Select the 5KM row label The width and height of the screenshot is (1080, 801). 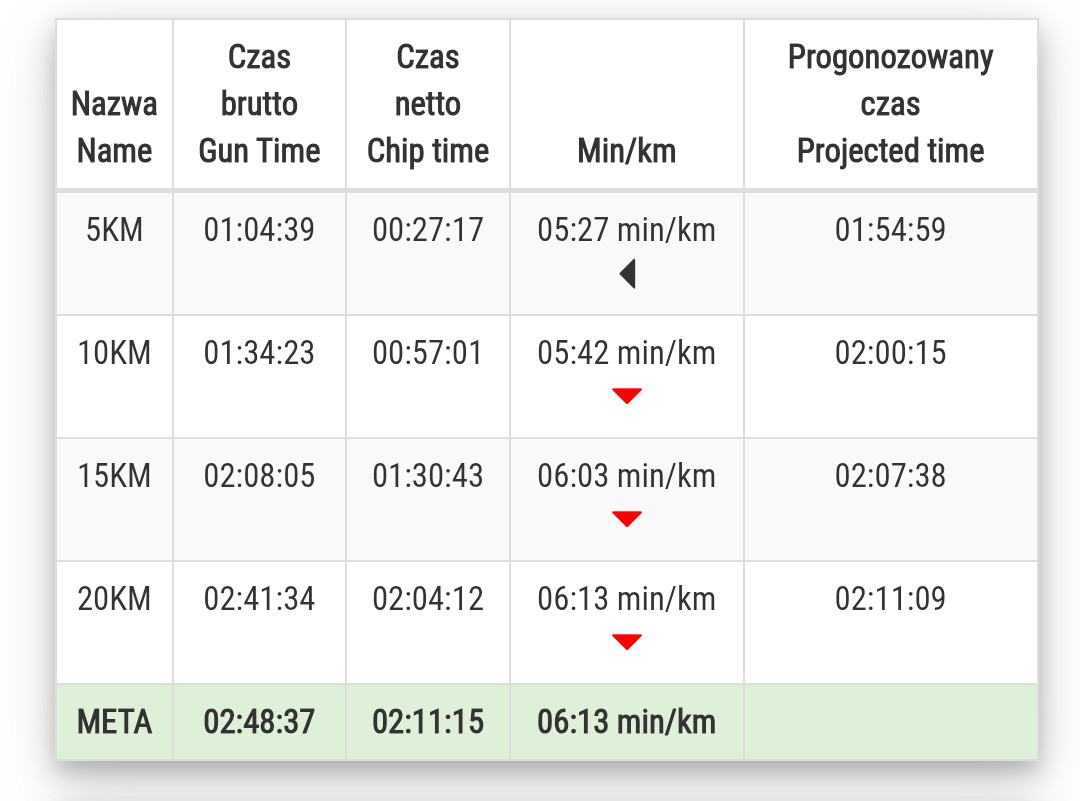pyautogui.click(x=114, y=230)
